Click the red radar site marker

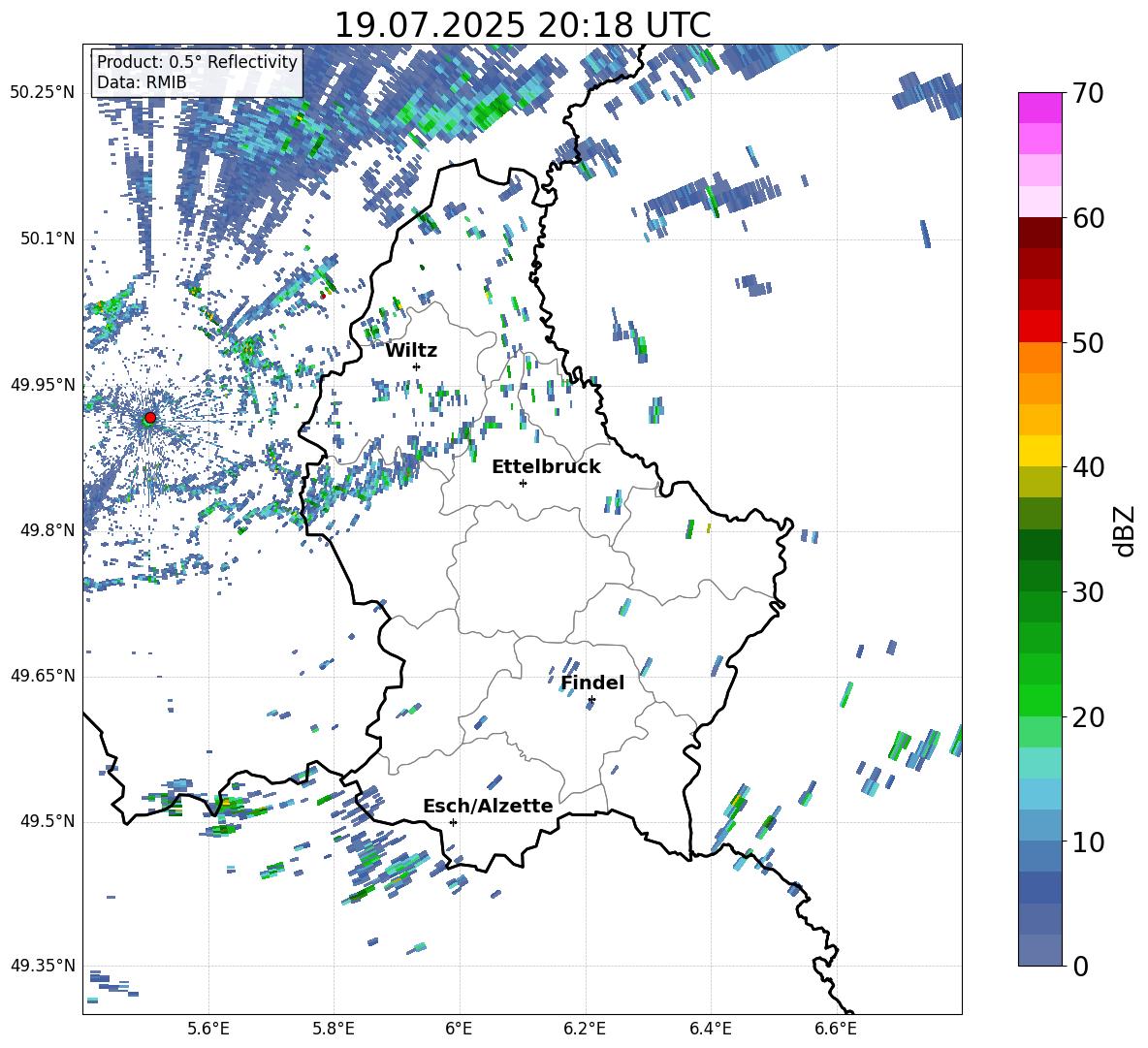[x=150, y=418]
